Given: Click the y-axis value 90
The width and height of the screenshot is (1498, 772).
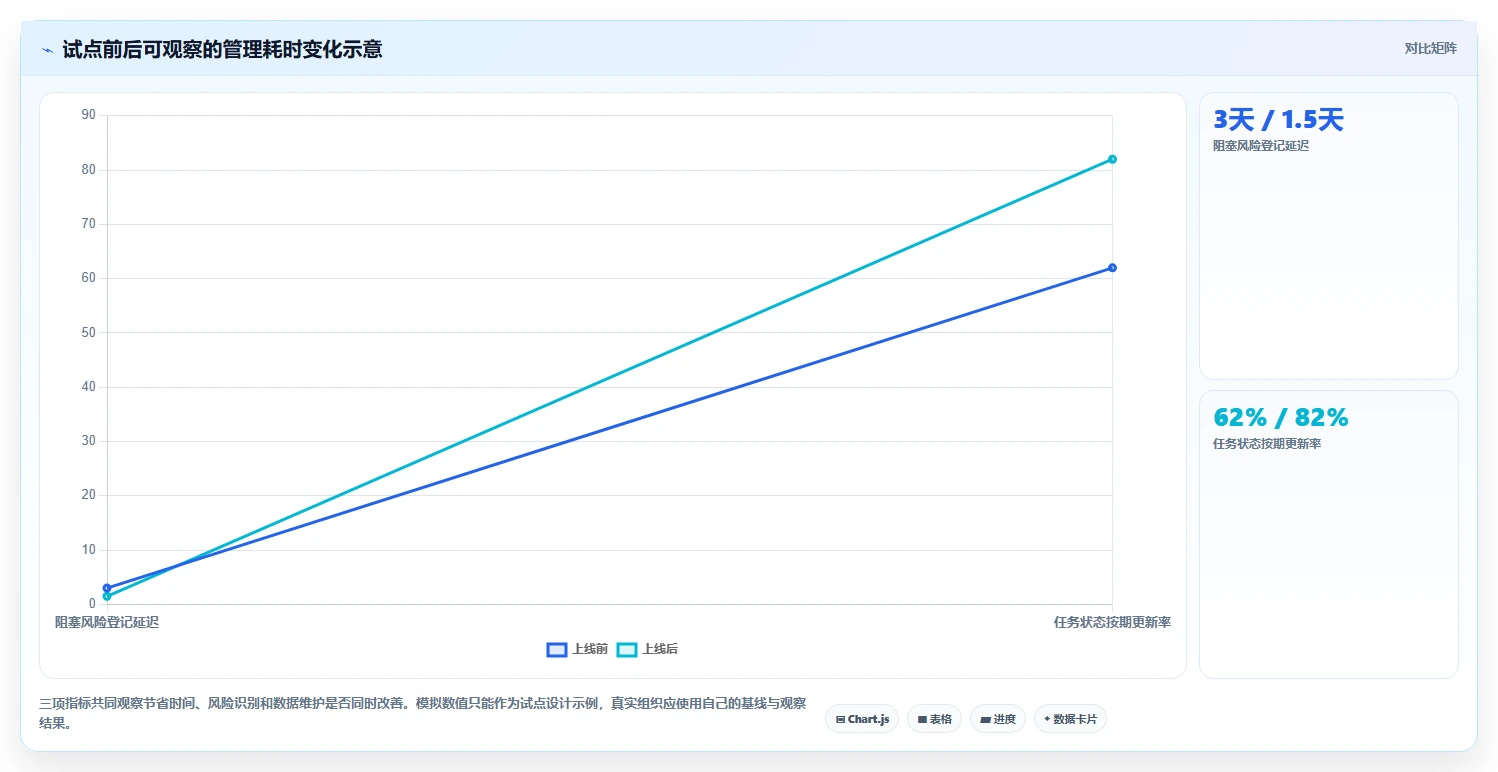Looking at the screenshot, I should (x=89, y=115).
